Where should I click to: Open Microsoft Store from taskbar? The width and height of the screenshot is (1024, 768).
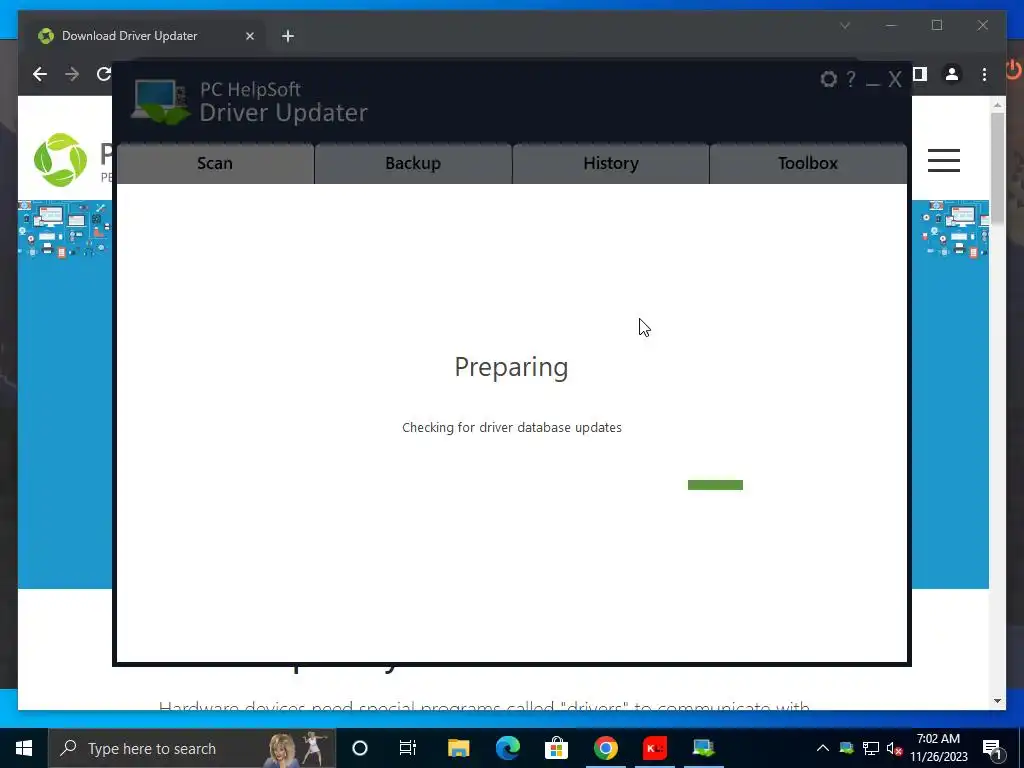556,748
